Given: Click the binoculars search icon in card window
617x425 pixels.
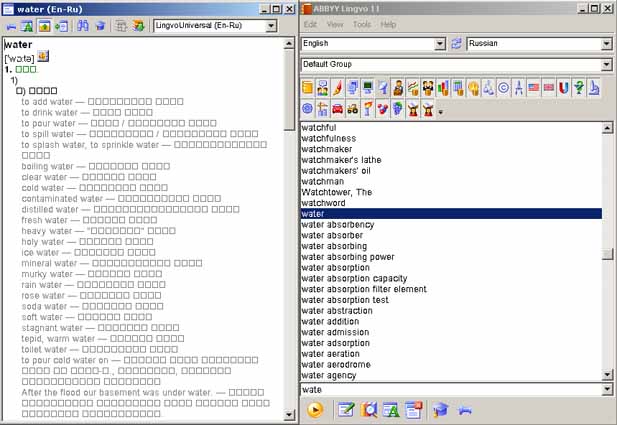Looking at the screenshot, I should point(83,26).
